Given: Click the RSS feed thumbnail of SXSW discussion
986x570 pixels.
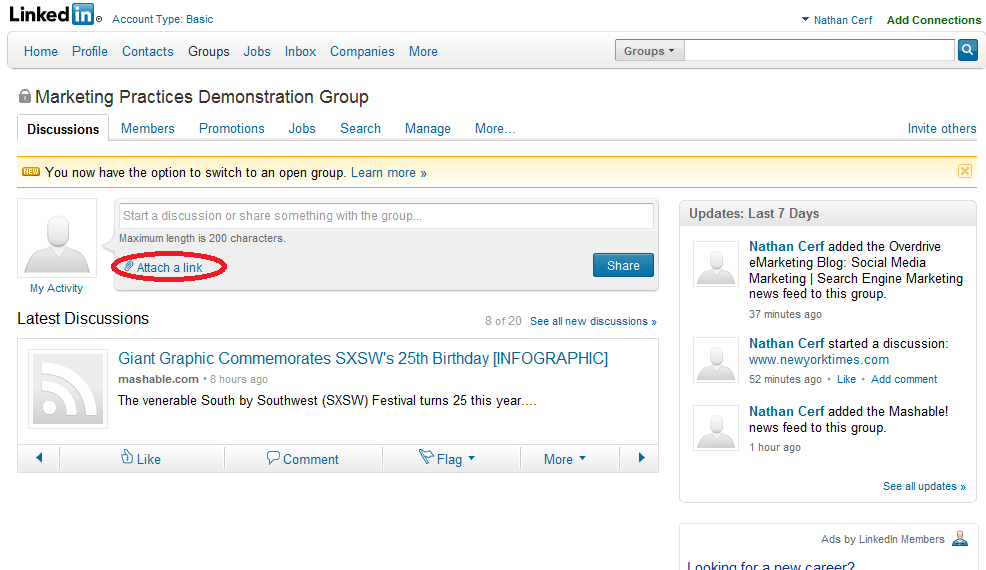Looking at the screenshot, I should tap(68, 389).
